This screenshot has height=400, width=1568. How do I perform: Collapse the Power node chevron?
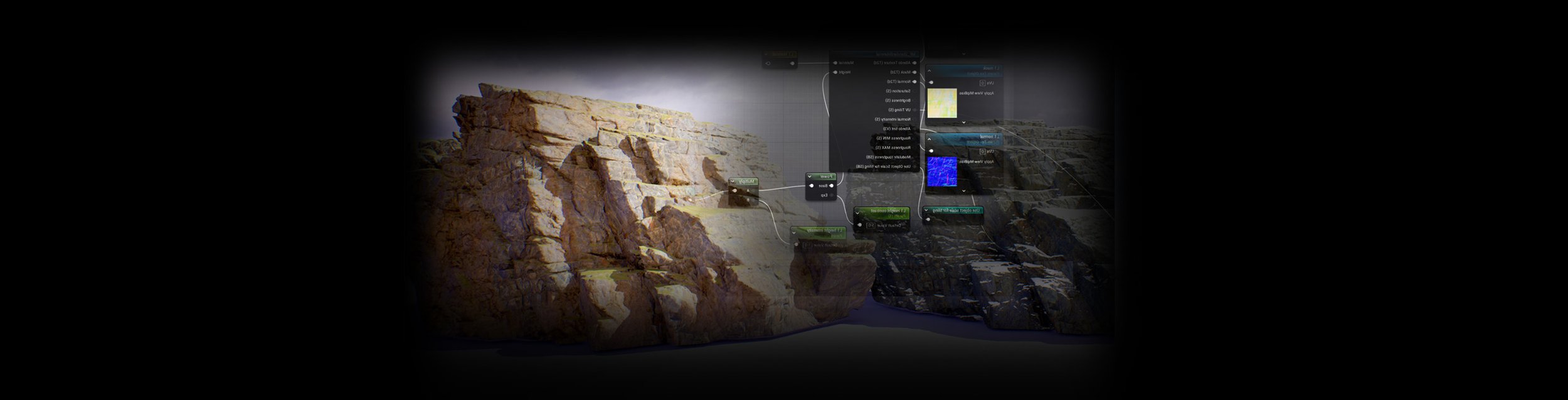point(810,176)
